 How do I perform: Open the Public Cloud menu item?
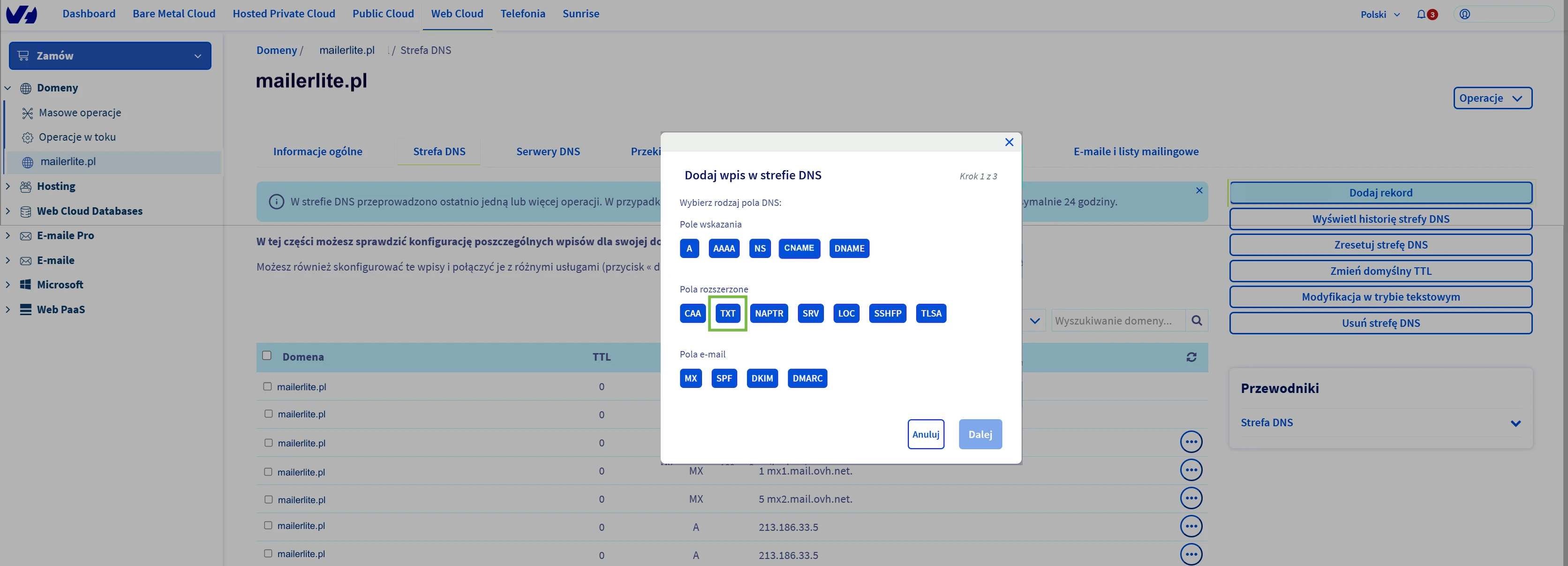[383, 14]
